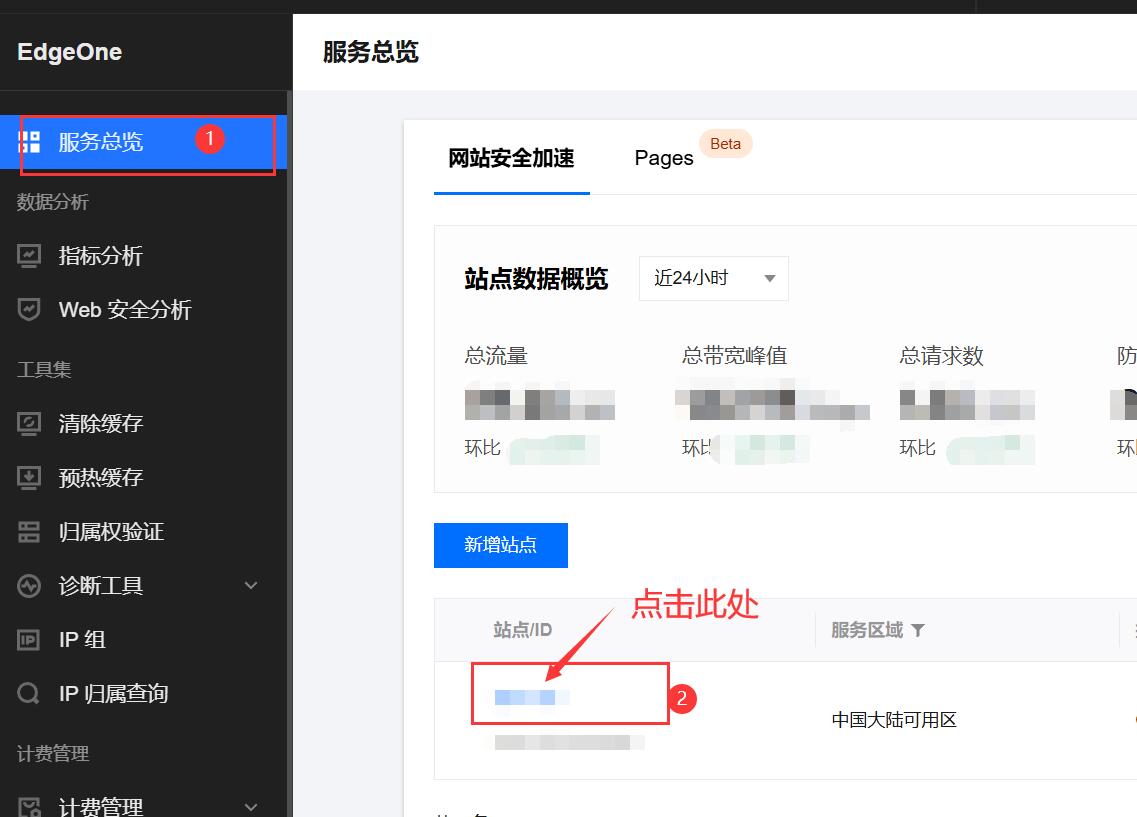The height and width of the screenshot is (817, 1137).
Task: Click the 清除缓存 icon in sidebar
Action: pos(29,424)
